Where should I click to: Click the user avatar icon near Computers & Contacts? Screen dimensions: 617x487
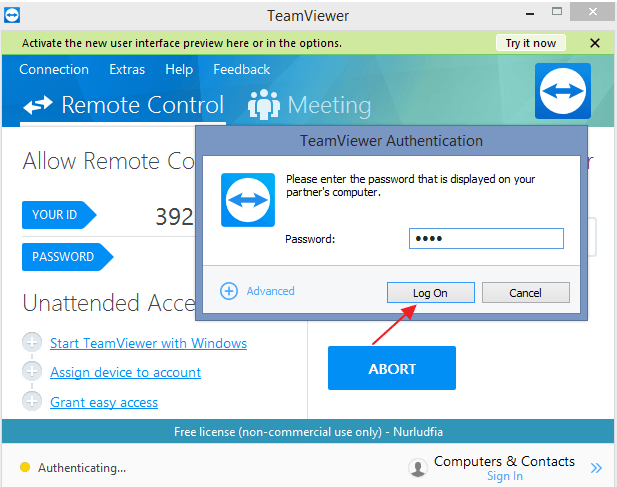click(418, 468)
